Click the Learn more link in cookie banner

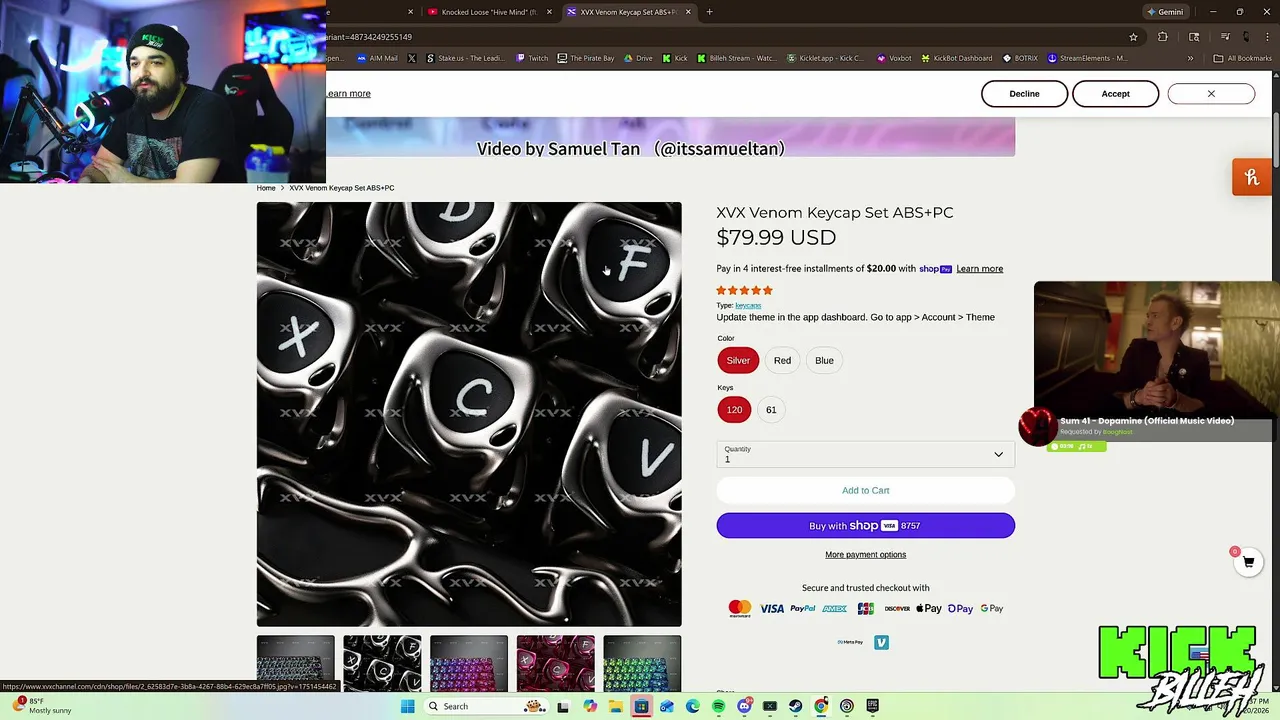(x=348, y=93)
